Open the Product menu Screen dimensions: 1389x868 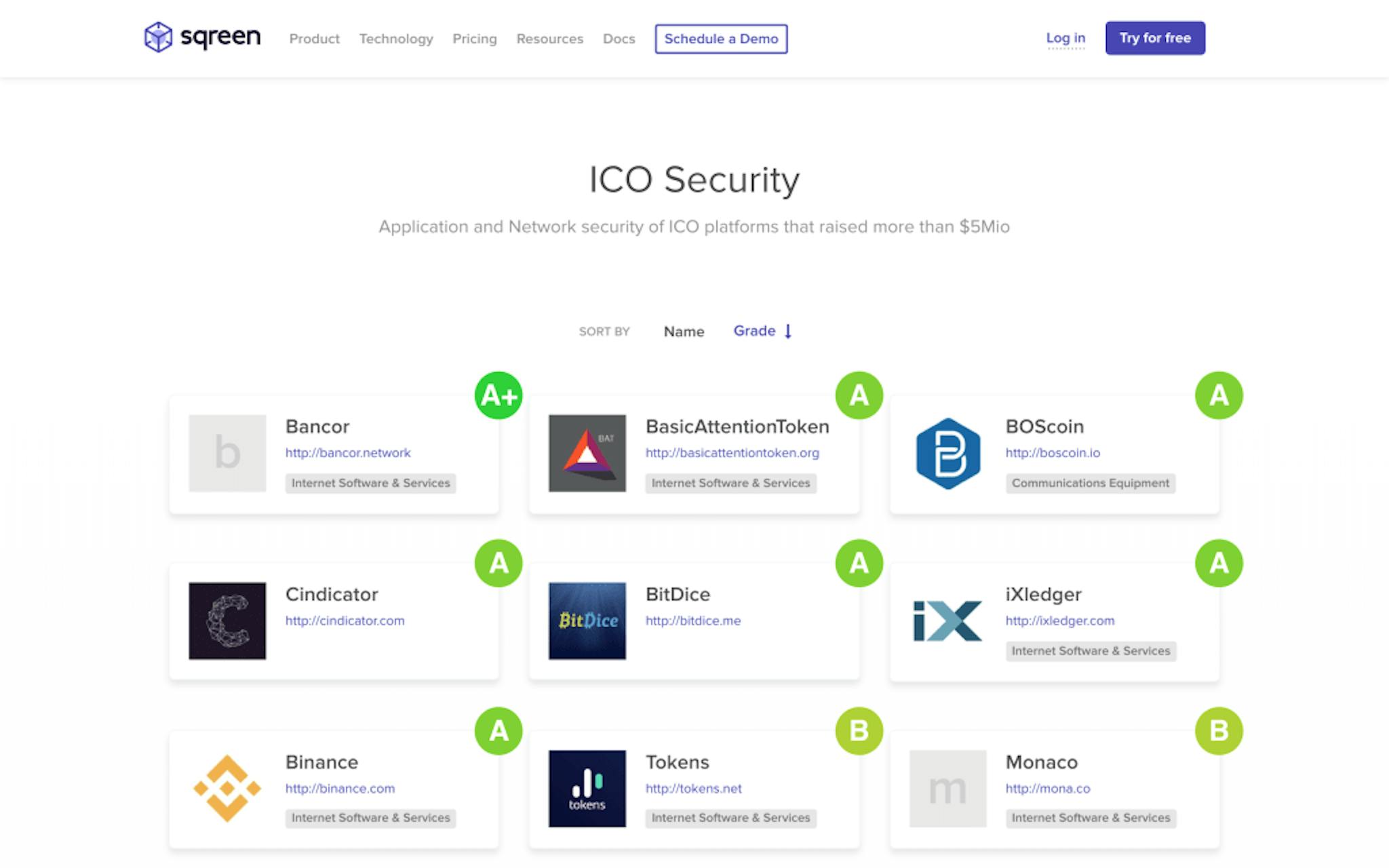(314, 39)
